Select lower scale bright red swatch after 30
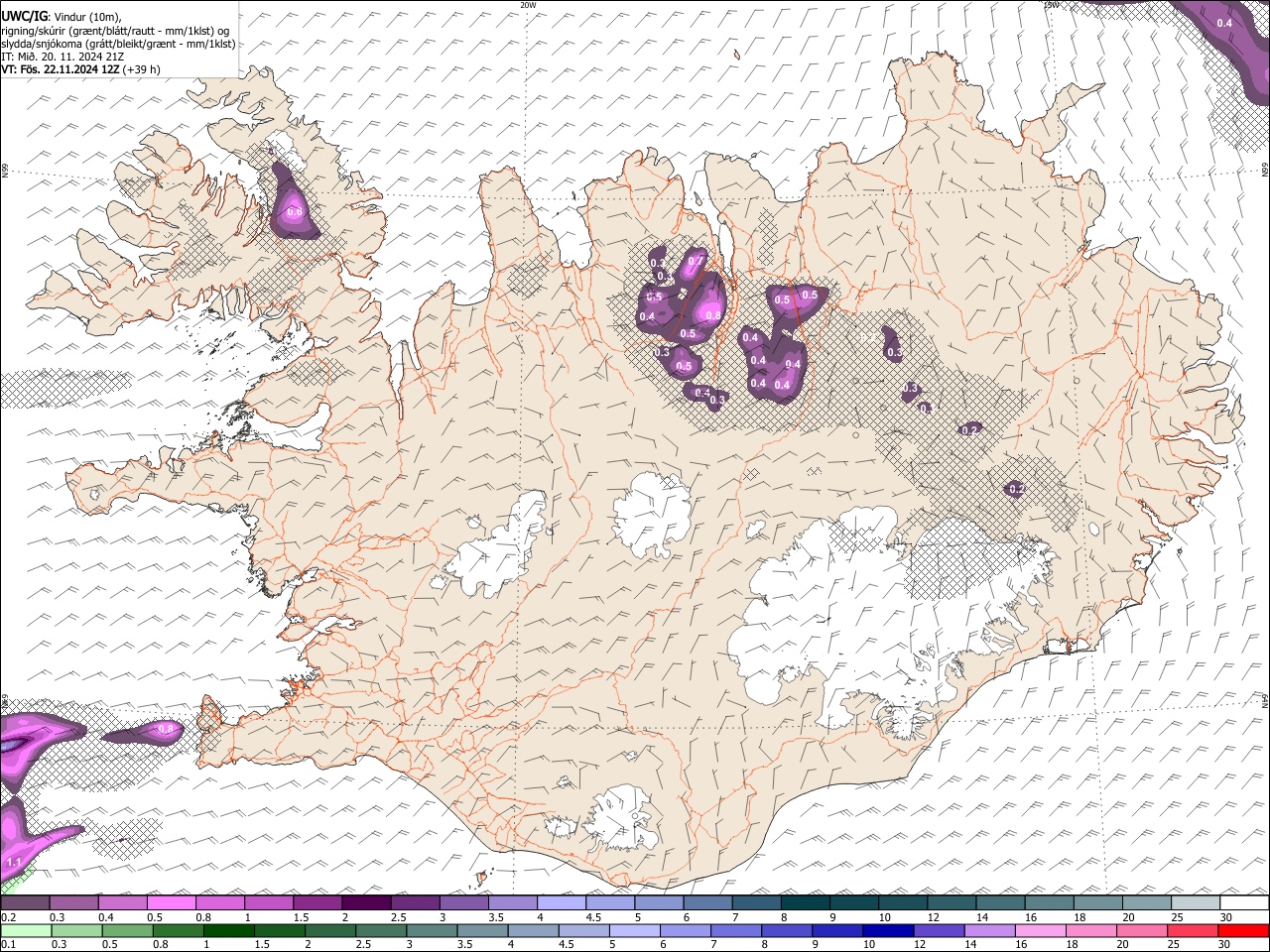Screen dimensions: 1270x952 [1244, 930]
